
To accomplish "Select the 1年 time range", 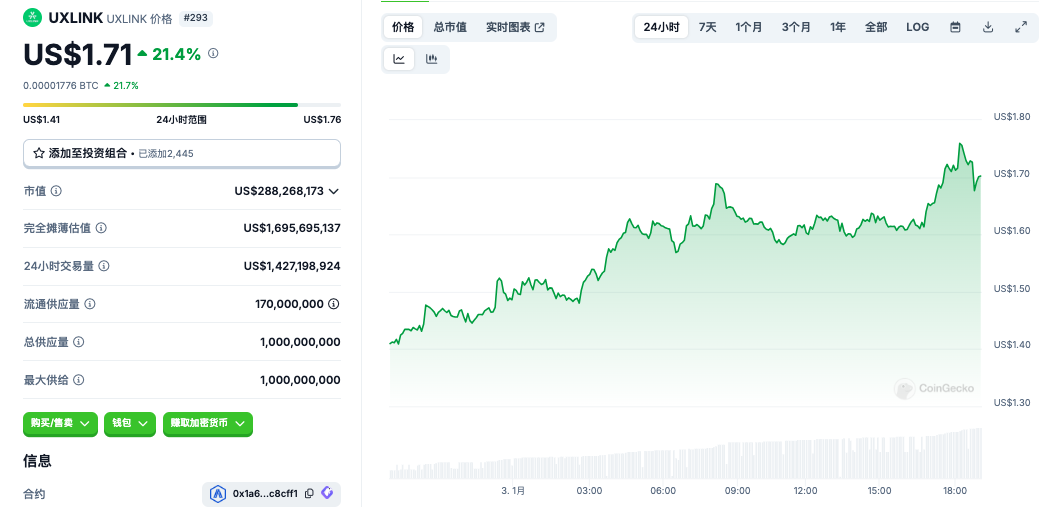I will point(838,27).
